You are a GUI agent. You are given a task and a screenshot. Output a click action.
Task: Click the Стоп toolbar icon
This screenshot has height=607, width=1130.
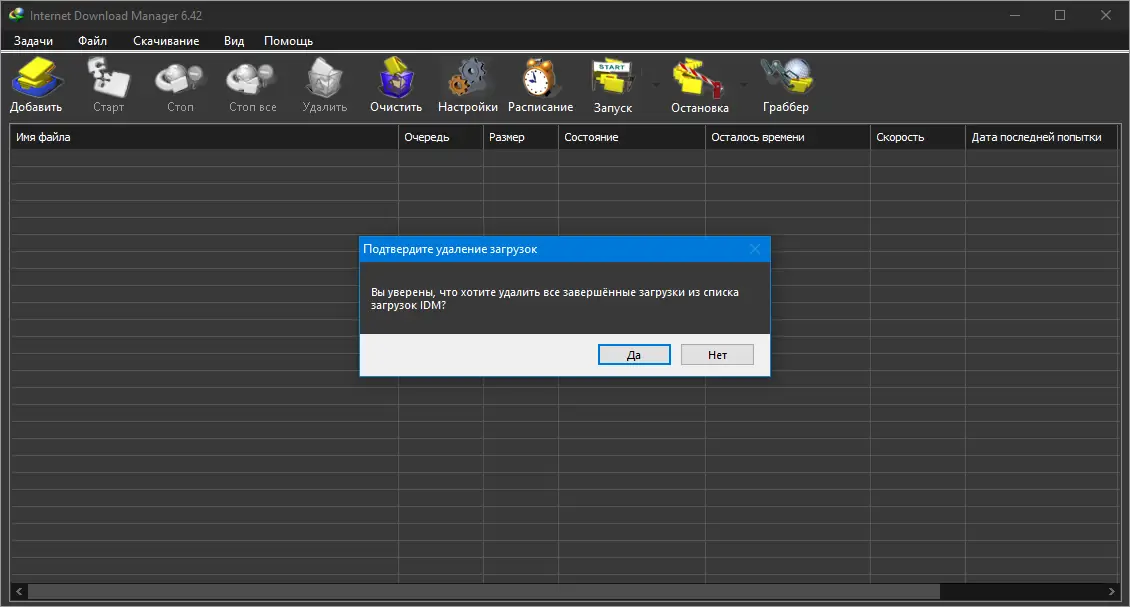tap(179, 78)
